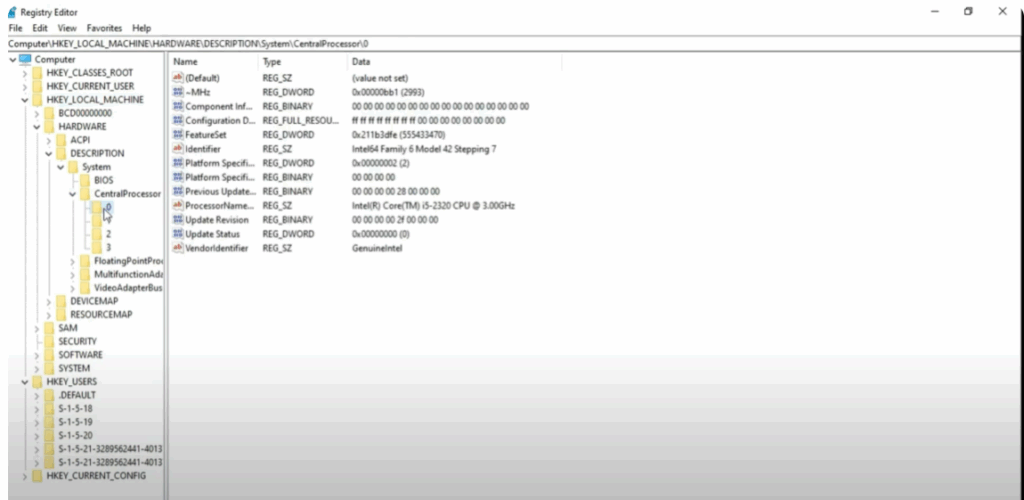
Task: Select processor subkey 3
Action: [x=108, y=247]
